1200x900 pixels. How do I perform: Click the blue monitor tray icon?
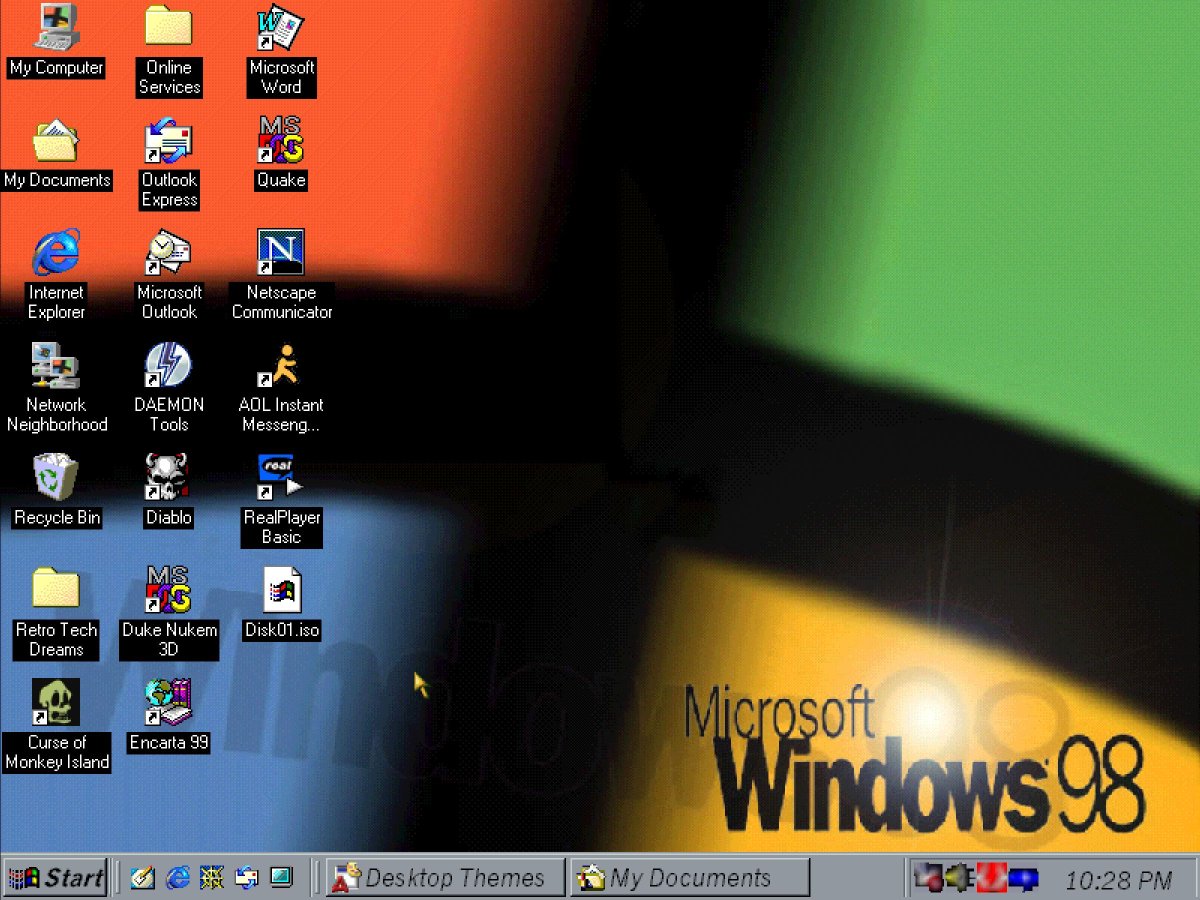pyautogui.click(x=1023, y=880)
